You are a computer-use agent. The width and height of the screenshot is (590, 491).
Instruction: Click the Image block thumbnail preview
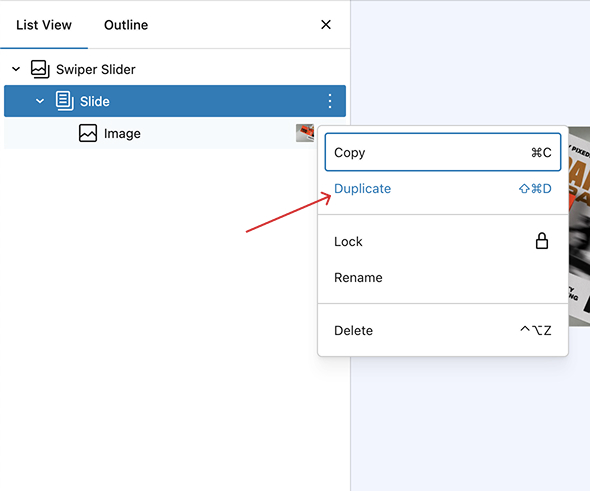pos(305,133)
